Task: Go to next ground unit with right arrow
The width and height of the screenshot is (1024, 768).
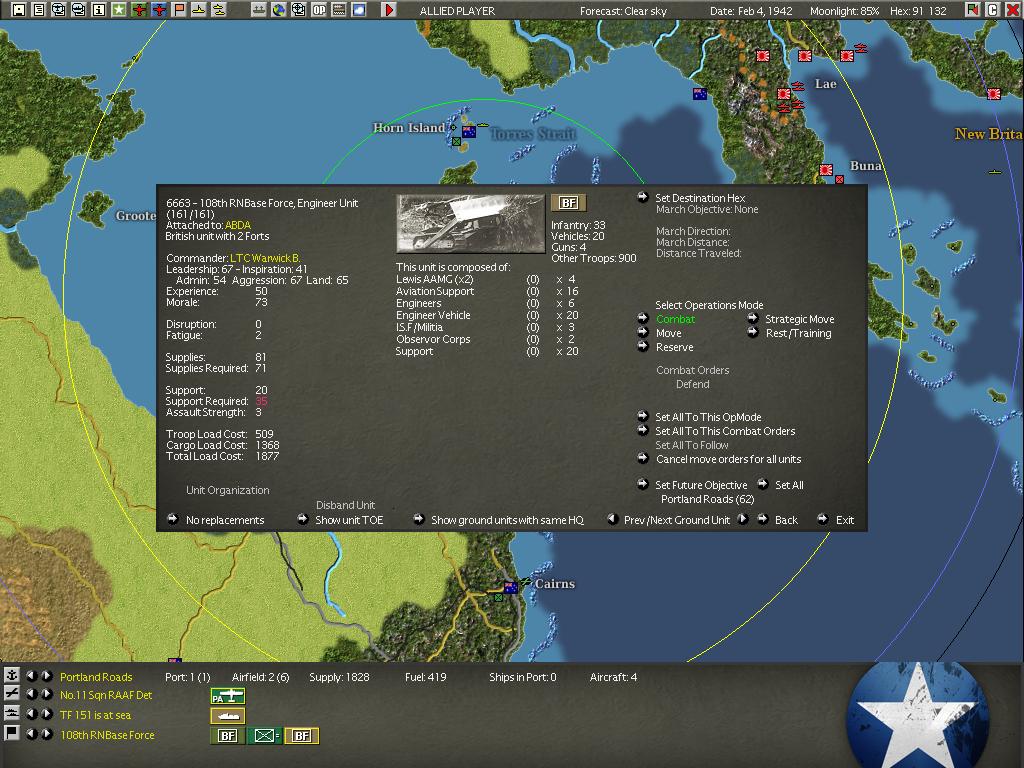Action: 743,519
